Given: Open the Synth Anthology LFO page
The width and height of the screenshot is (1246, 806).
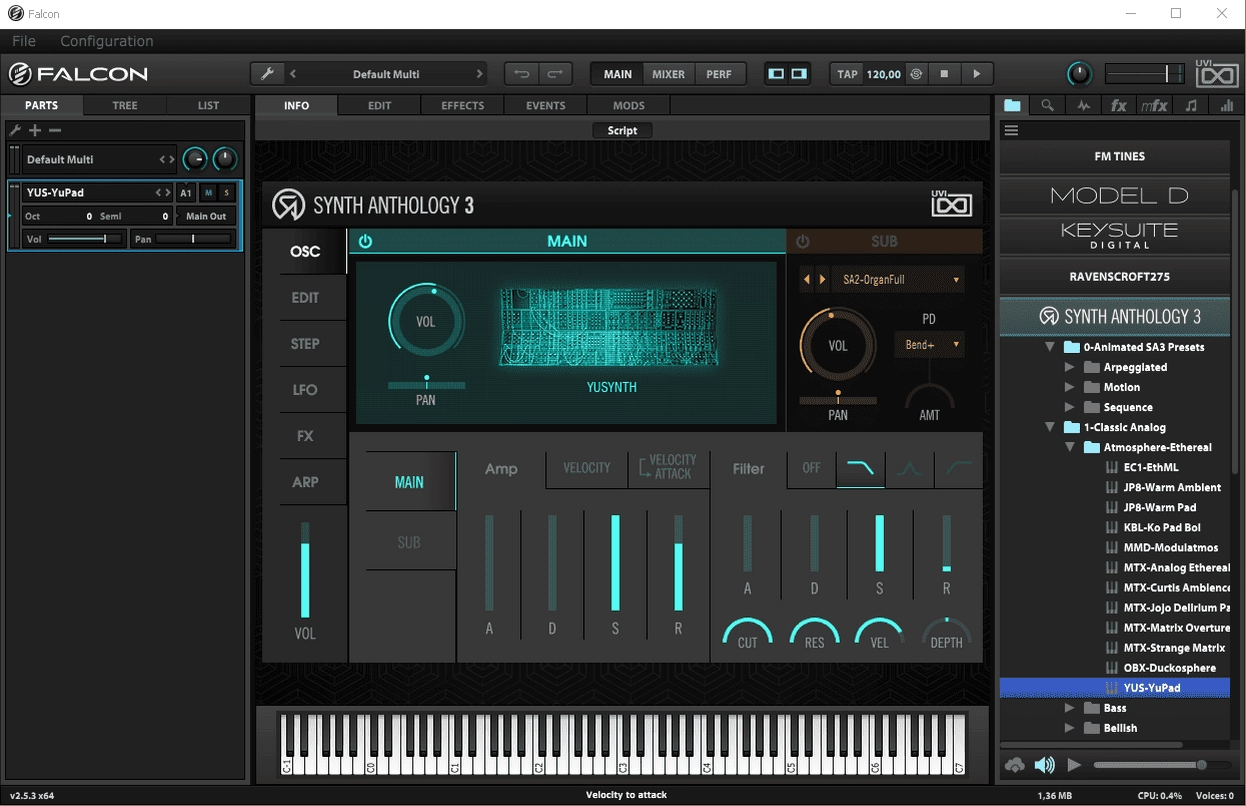Looking at the screenshot, I should coord(305,390).
